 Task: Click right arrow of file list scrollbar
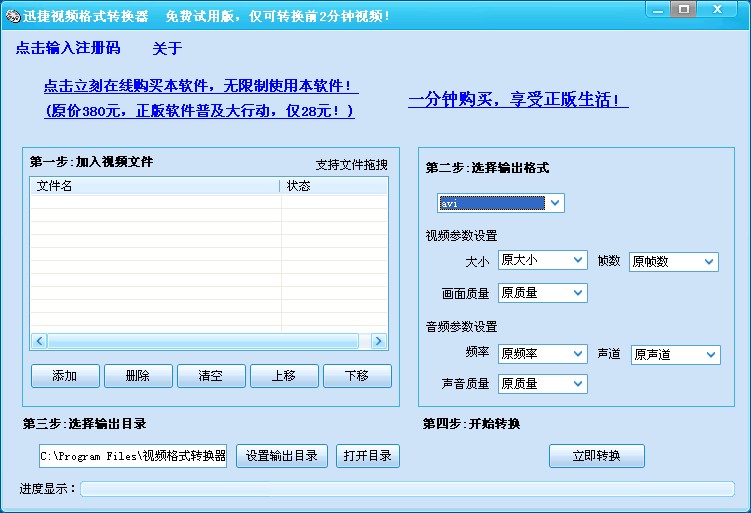pos(378,341)
